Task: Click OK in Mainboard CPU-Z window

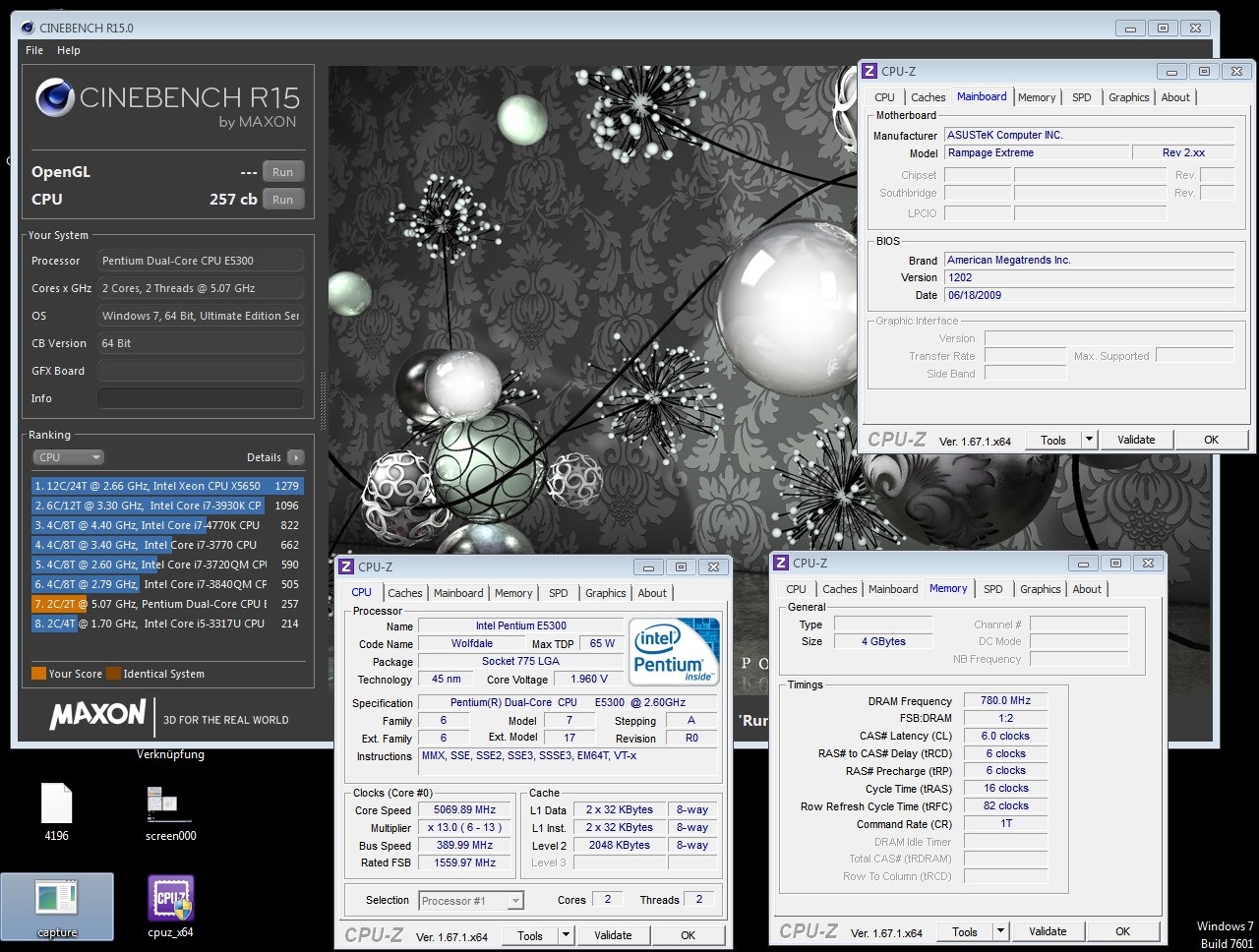Action: coord(1212,440)
